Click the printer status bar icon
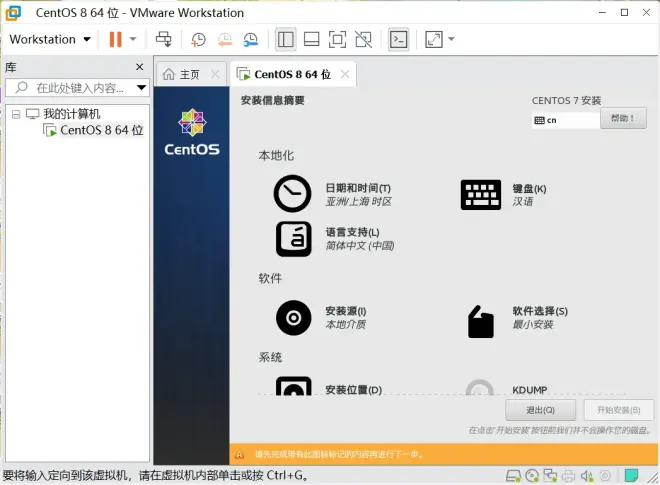Image resolution: width=660 pixels, height=485 pixels. tap(568, 476)
